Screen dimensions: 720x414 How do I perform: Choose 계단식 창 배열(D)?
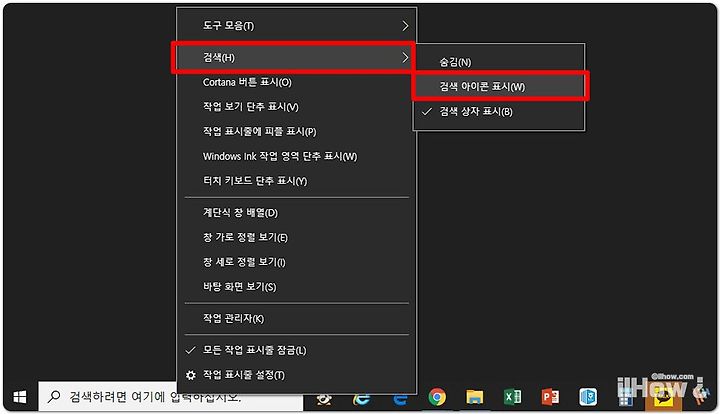(x=297, y=213)
